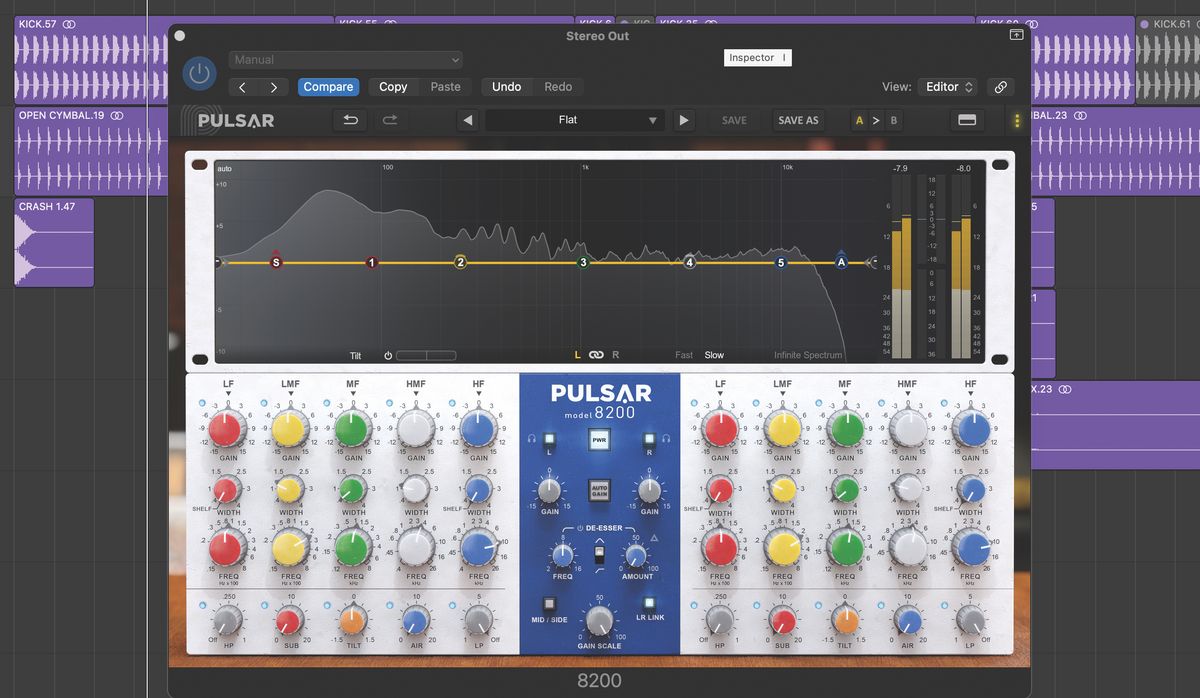Toggle the analyzer panel collapse icon

(967, 120)
